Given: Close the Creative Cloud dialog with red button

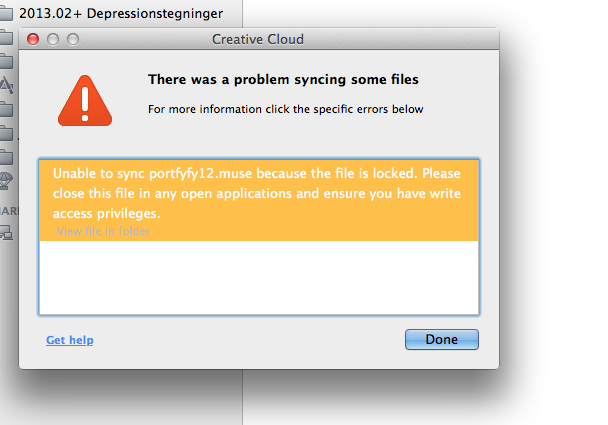Looking at the screenshot, I should click(x=33, y=39).
